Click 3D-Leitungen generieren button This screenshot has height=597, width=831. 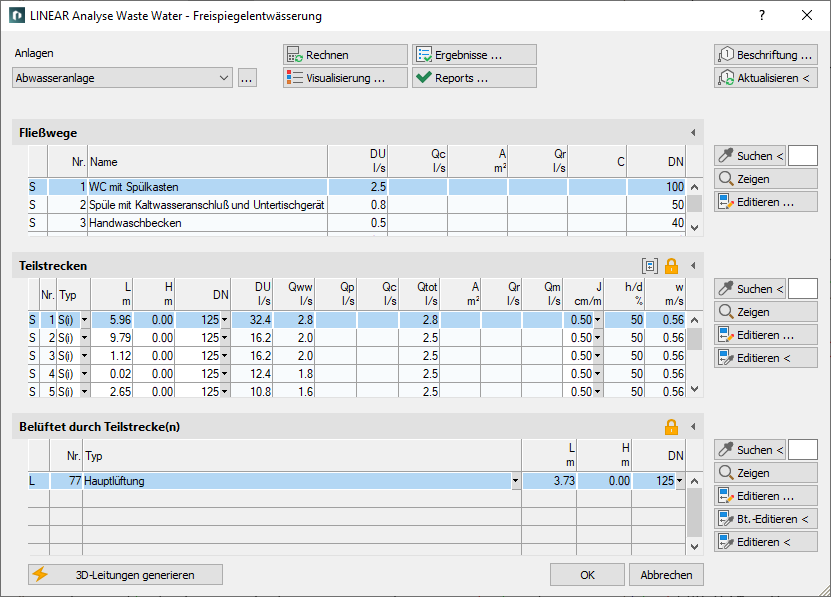click(x=126, y=575)
